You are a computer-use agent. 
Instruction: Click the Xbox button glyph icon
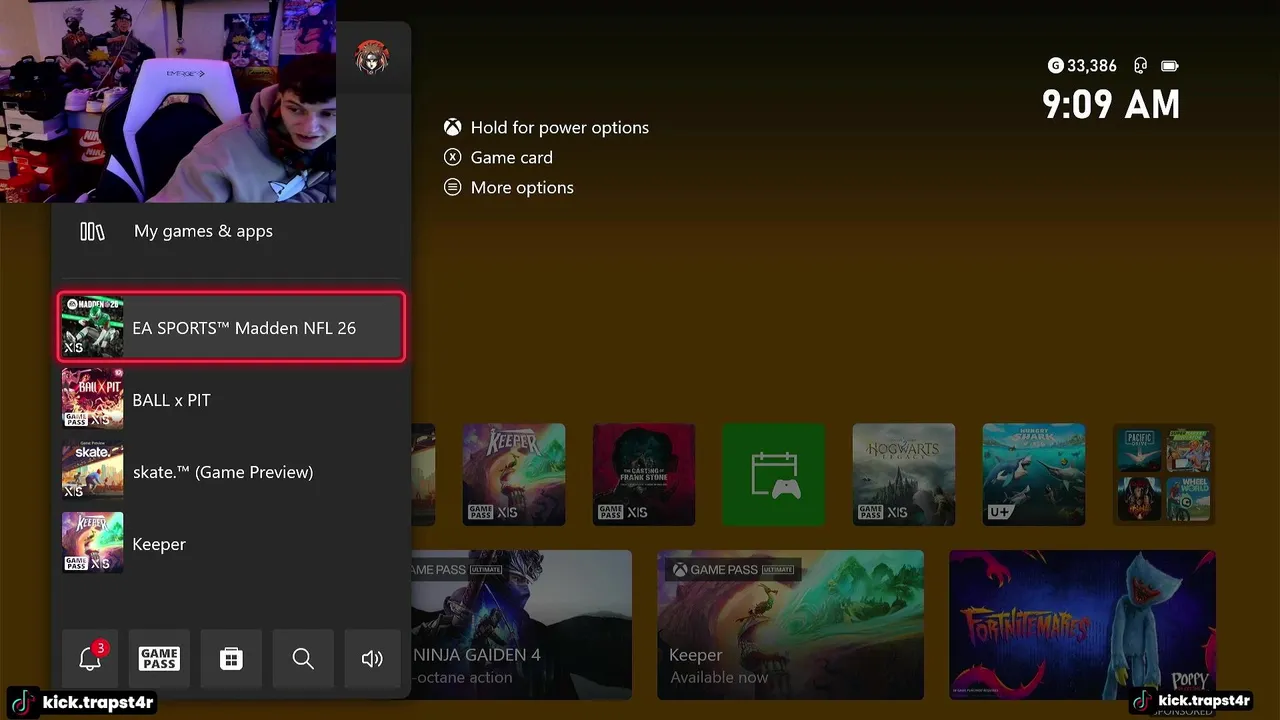coord(453,128)
